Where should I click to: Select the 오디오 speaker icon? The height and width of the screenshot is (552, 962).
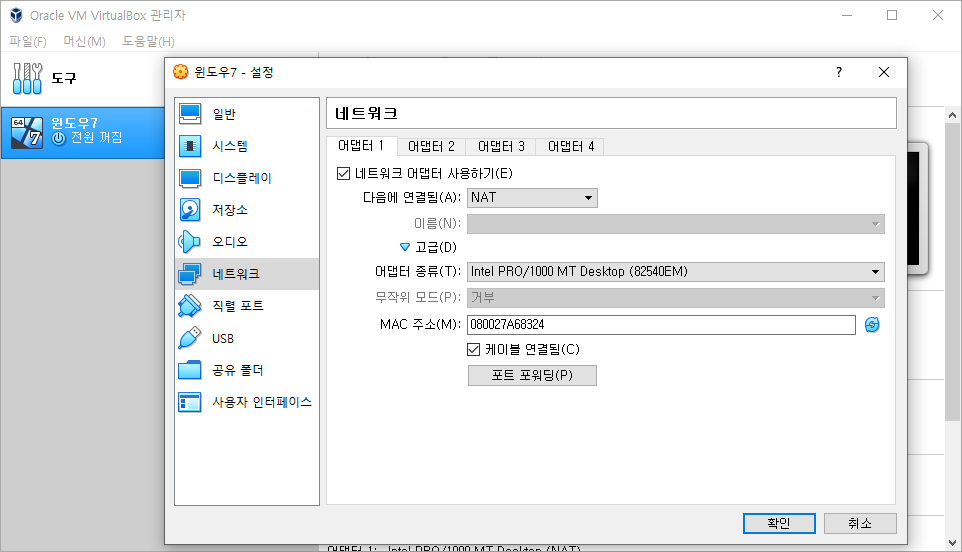coord(190,242)
